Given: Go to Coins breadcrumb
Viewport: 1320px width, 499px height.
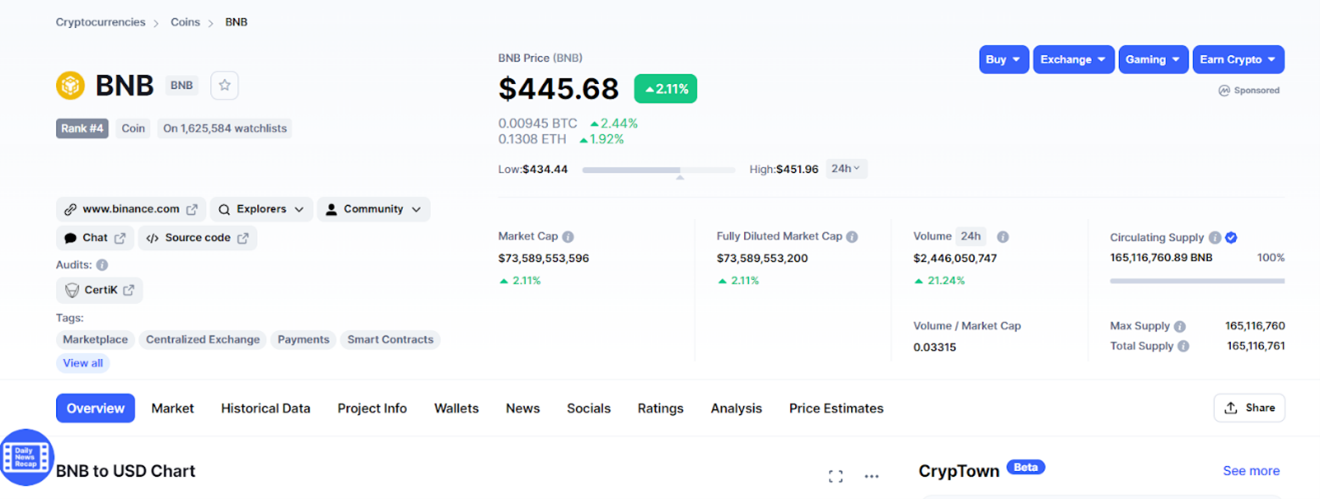Looking at the screenshot, I should [x=185, y=22].
